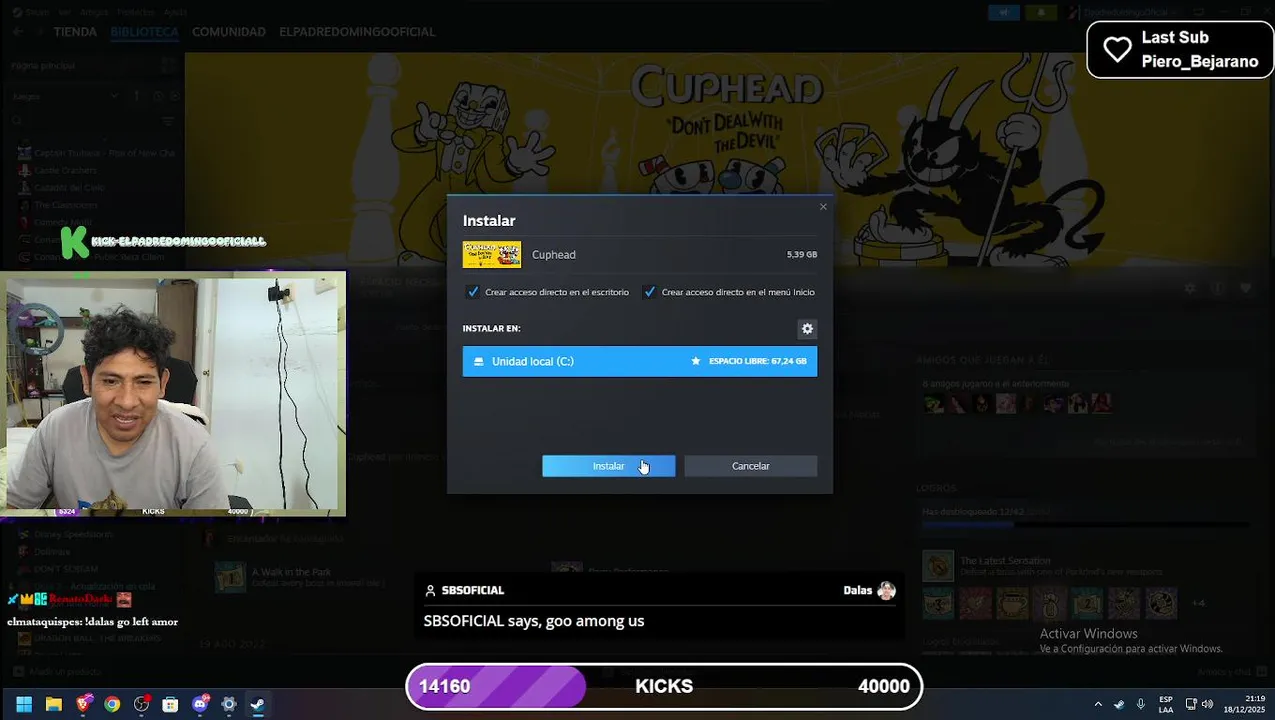Open Microsoft Store from taskbar
This screenshot has height=720, width=1275.
[170, 704]
